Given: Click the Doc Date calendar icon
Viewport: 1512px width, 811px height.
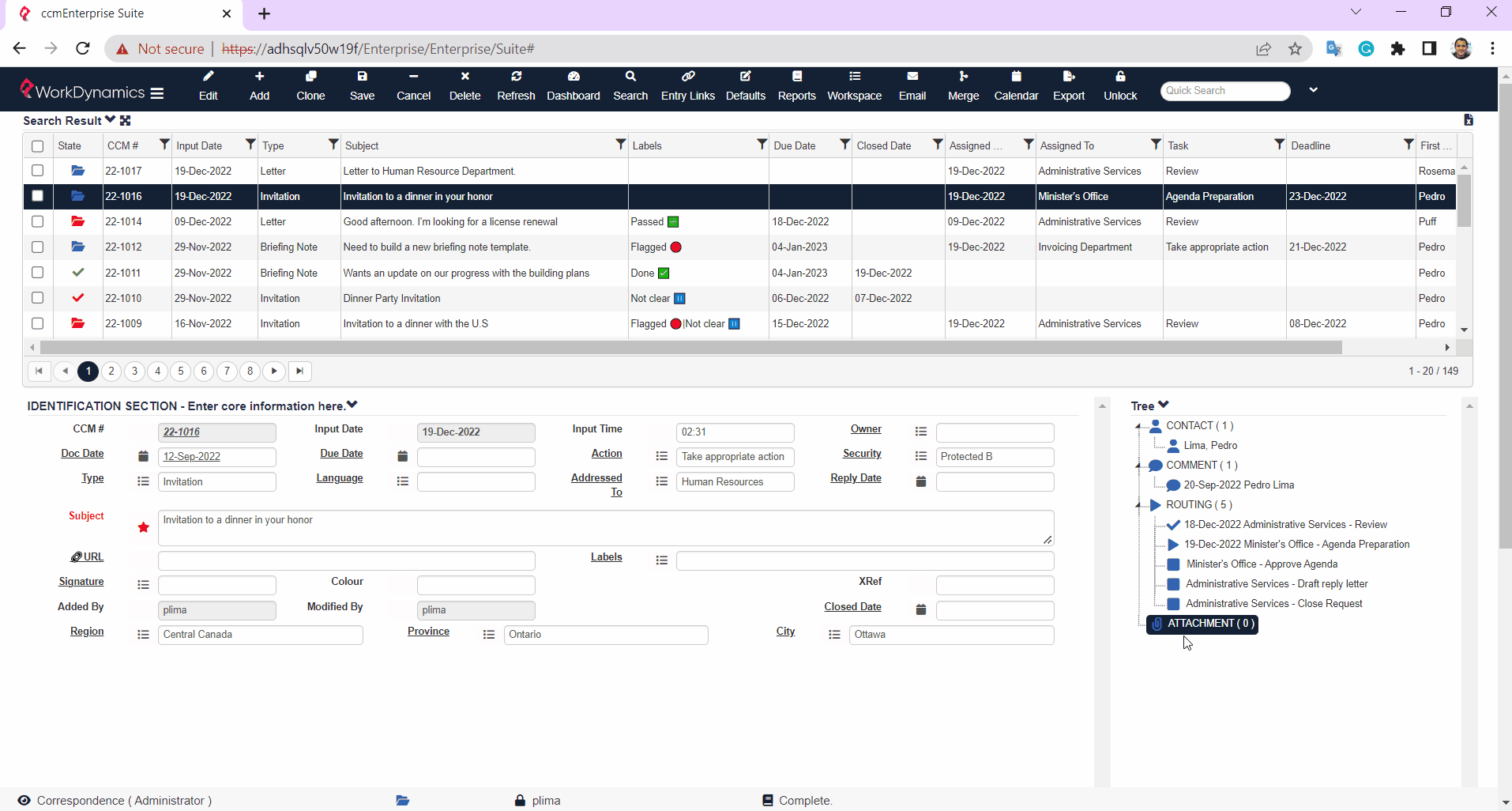Looking at the screenshot, I should tap(143, 456).
